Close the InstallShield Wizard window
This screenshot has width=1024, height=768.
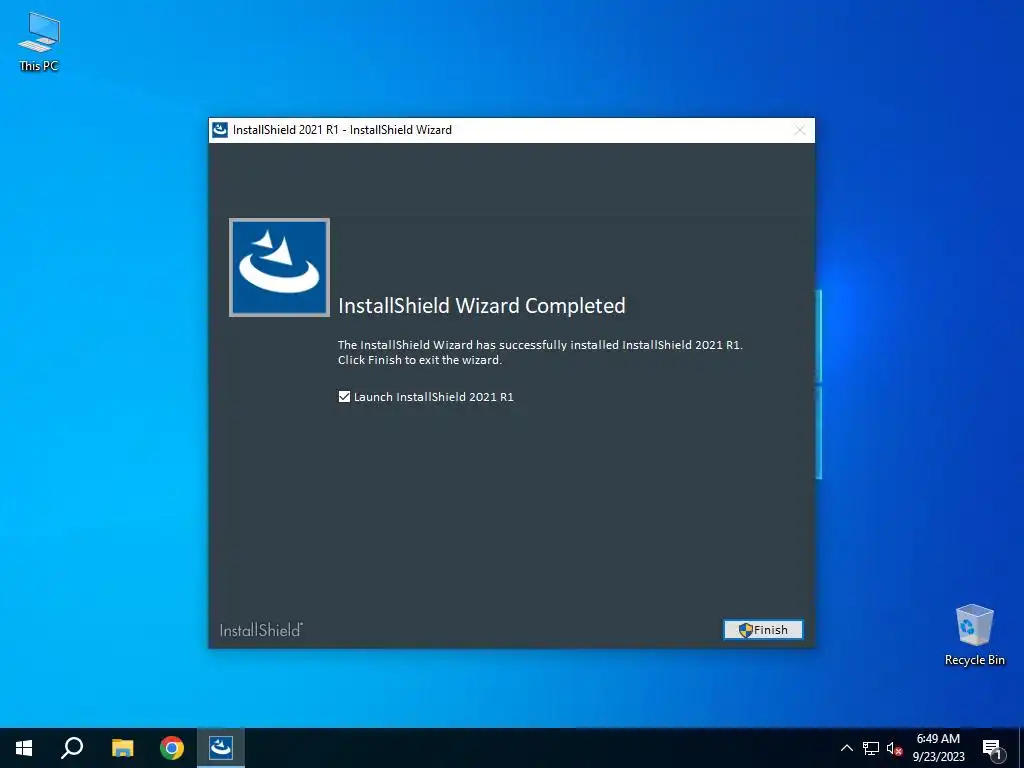coord(799,130)
